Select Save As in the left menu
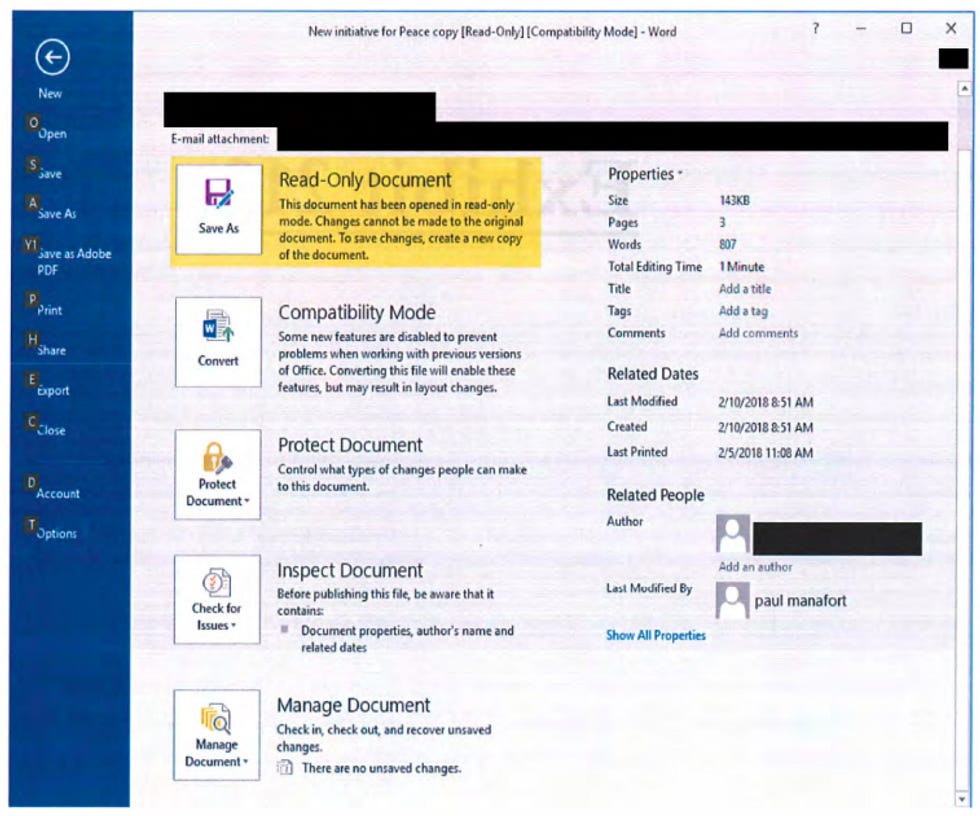The height and width of the screenshot is (816, 980). coord(57,214)
